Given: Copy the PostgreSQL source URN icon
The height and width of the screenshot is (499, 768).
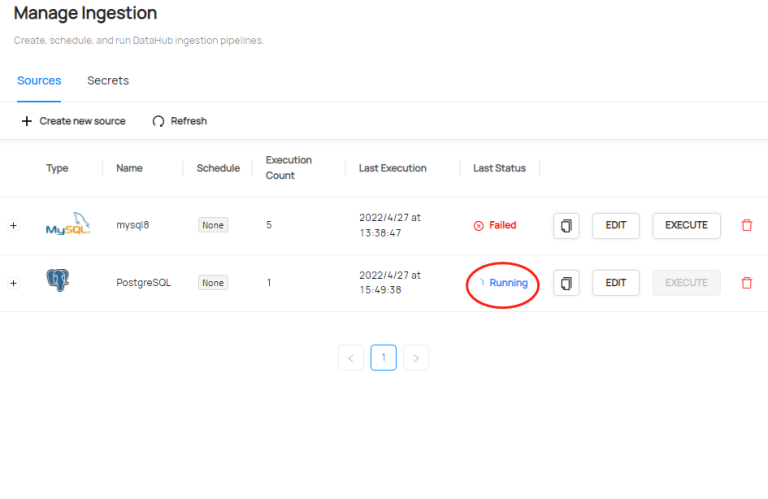Looking at the screenshot, I should [566, 283].
